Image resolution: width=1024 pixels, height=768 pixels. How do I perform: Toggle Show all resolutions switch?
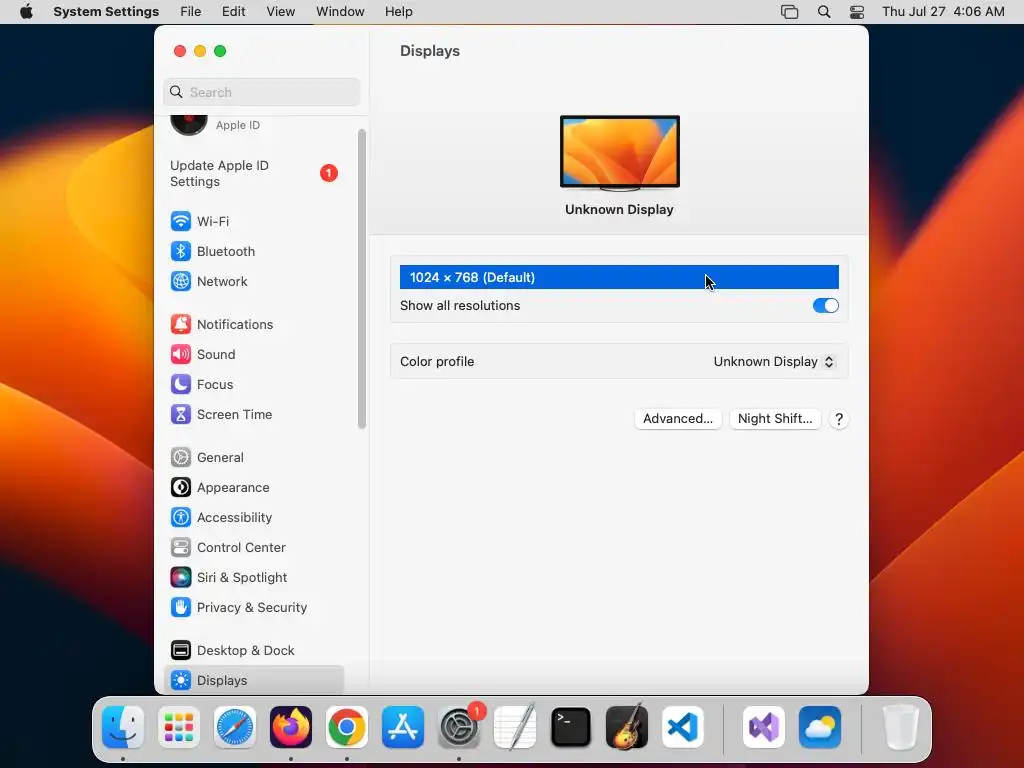[x=825, y=306]
